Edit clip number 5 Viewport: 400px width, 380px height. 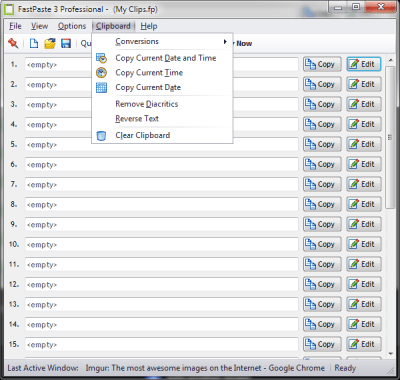coord(364,144)
